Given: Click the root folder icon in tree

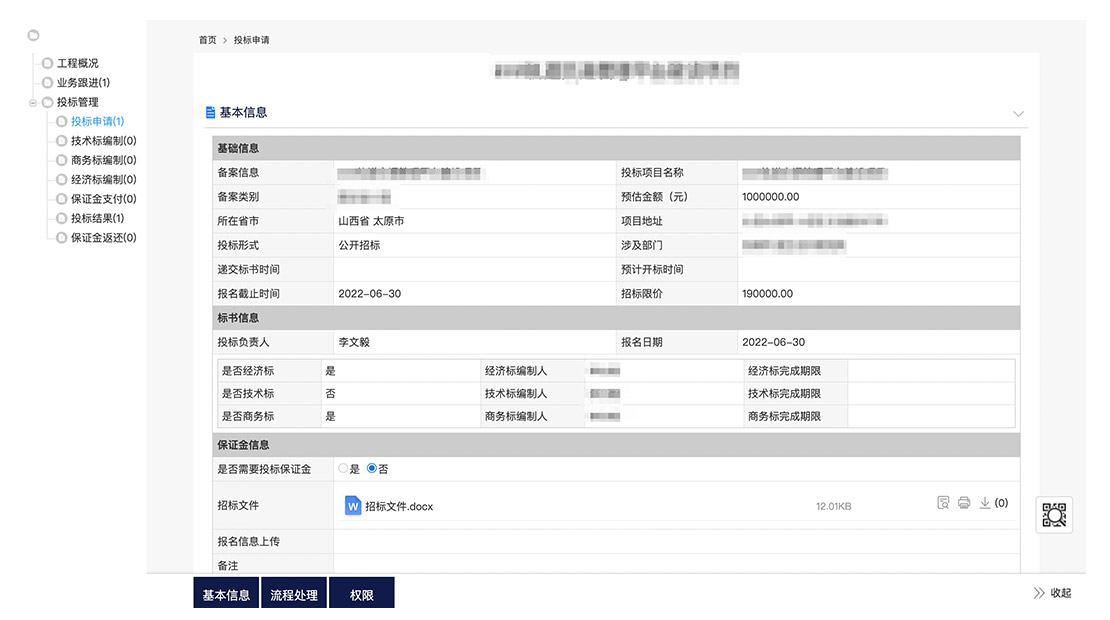Looking at the screenshot, I should (x=33, y=35).
